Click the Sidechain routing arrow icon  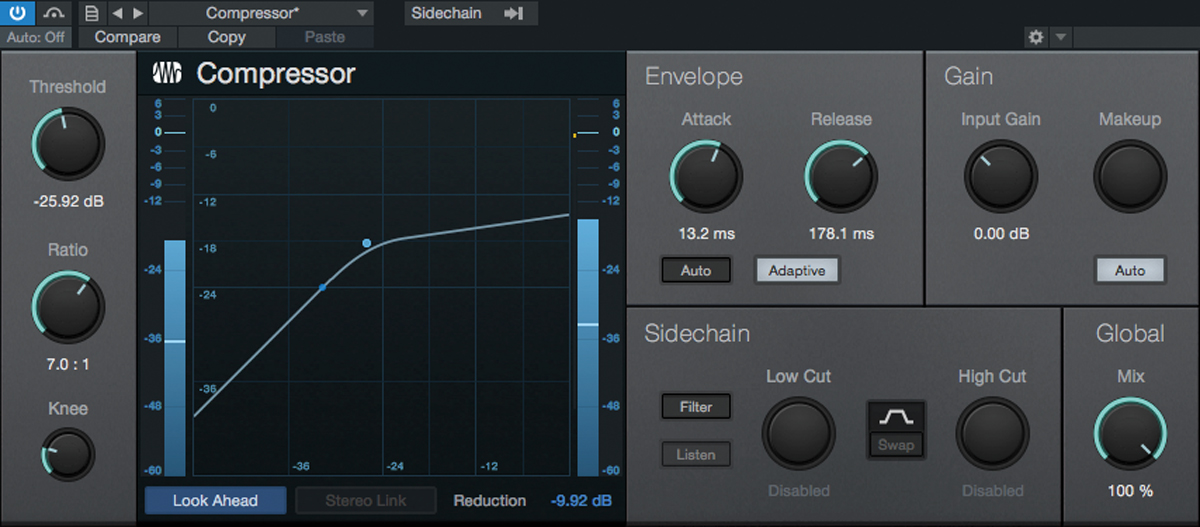click(515, 14)
